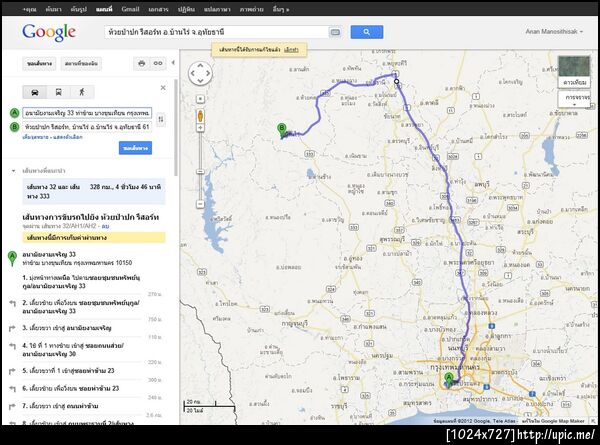Click the show my location button above Pegman
Image resolution: width=600 pixels, height=445 pixels.
[x=200, y=99]
